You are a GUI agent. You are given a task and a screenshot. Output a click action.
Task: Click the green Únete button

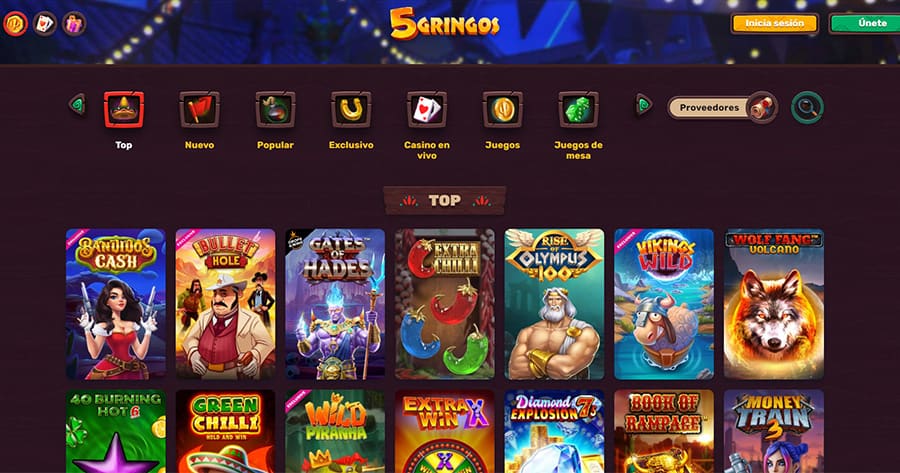(865, 24)
